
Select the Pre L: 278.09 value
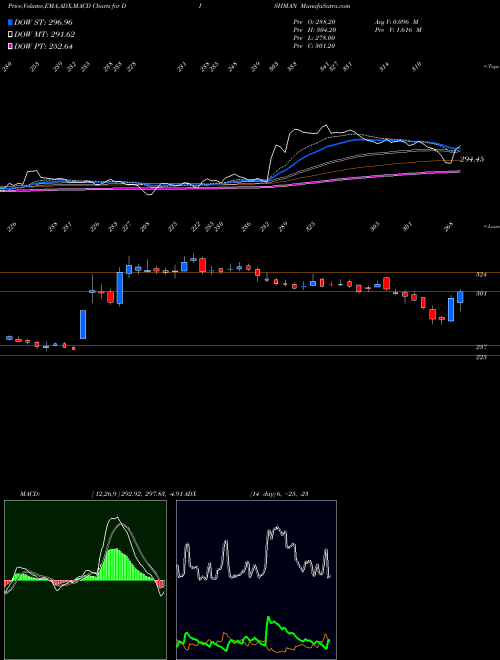tap(314, 38)
